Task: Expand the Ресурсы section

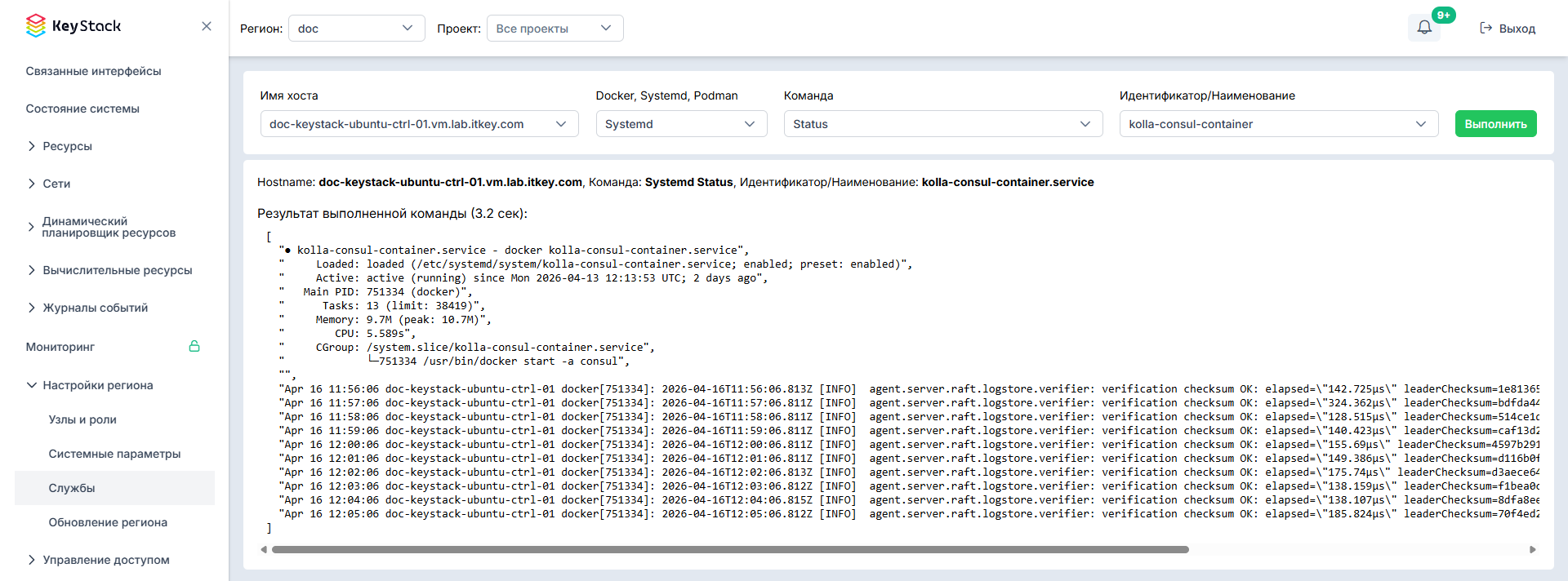Action: [60, 146]
